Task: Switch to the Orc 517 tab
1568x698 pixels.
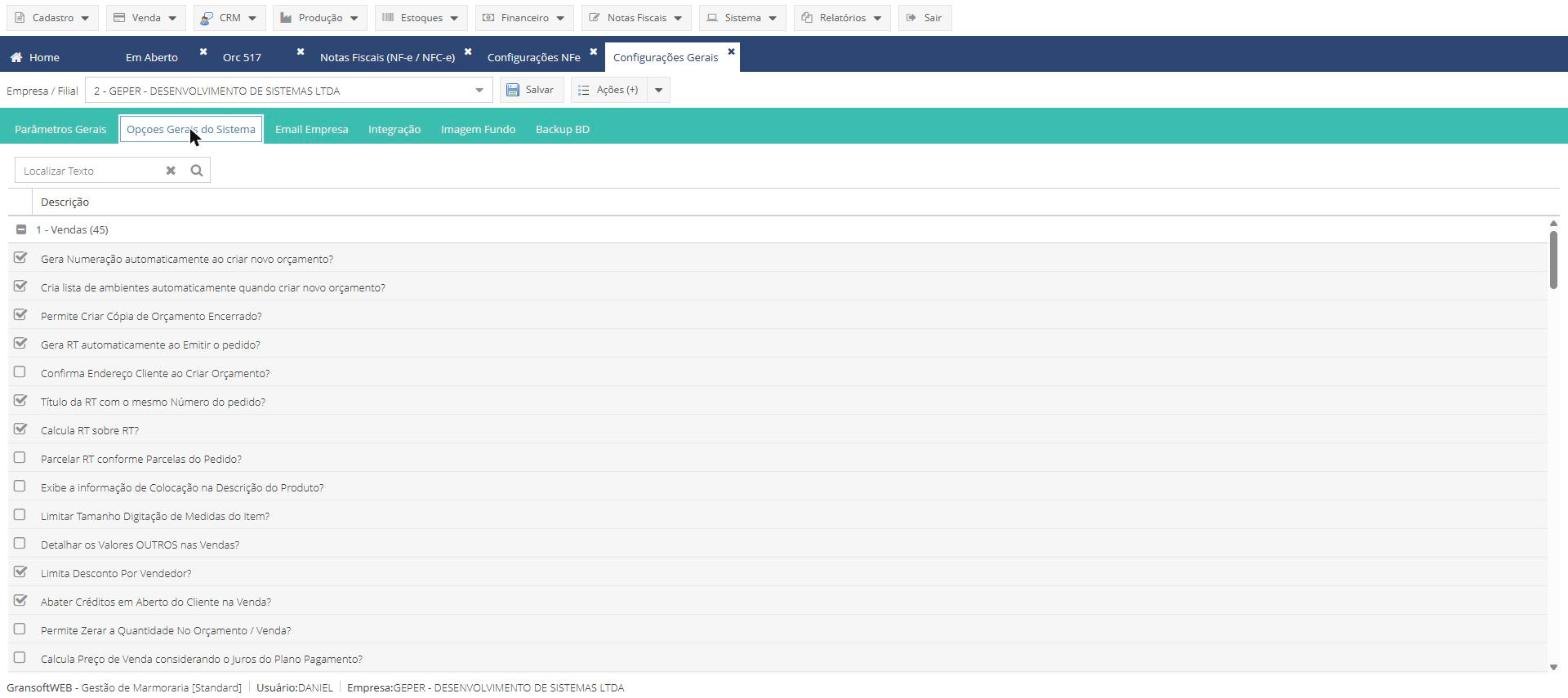Action: (242, 58)
